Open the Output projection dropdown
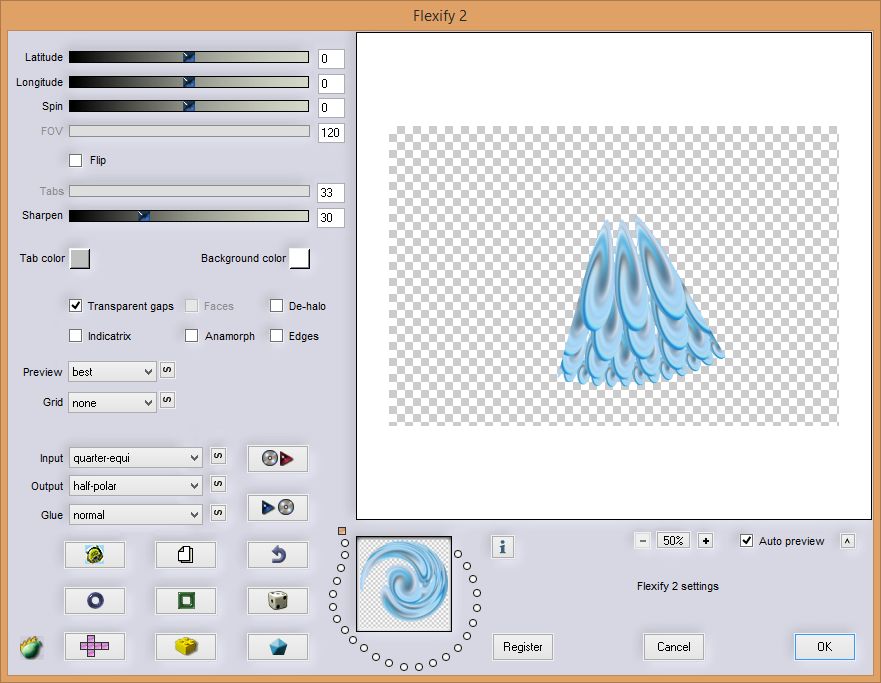 point(135,486)
